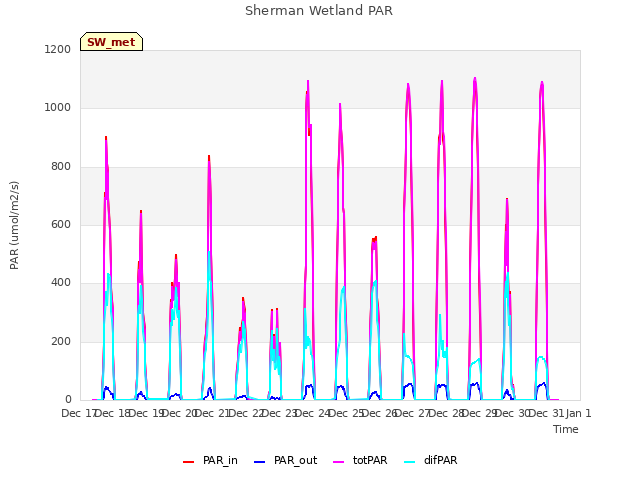640x480 pixels.
Task: Click the 0 y-axis tick label
Action: pyautogui.click(x=68, y=400)
